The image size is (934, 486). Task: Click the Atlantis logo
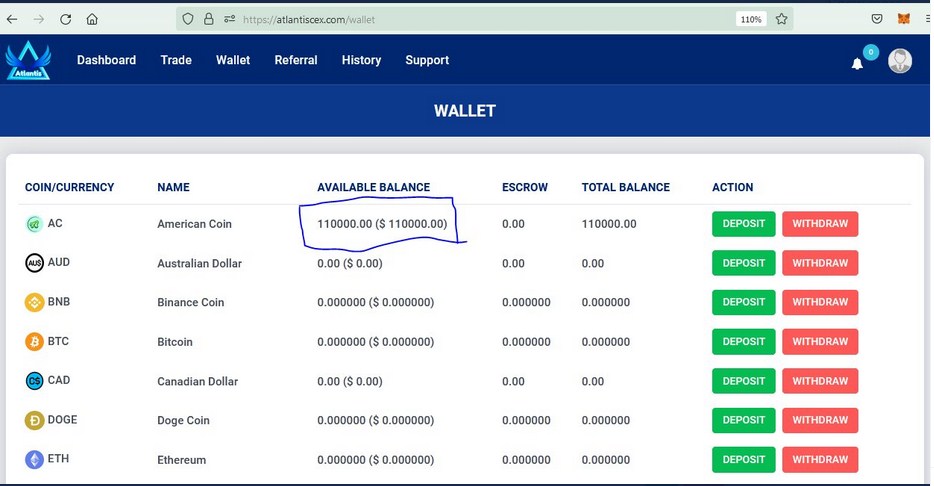coord(28,60)
